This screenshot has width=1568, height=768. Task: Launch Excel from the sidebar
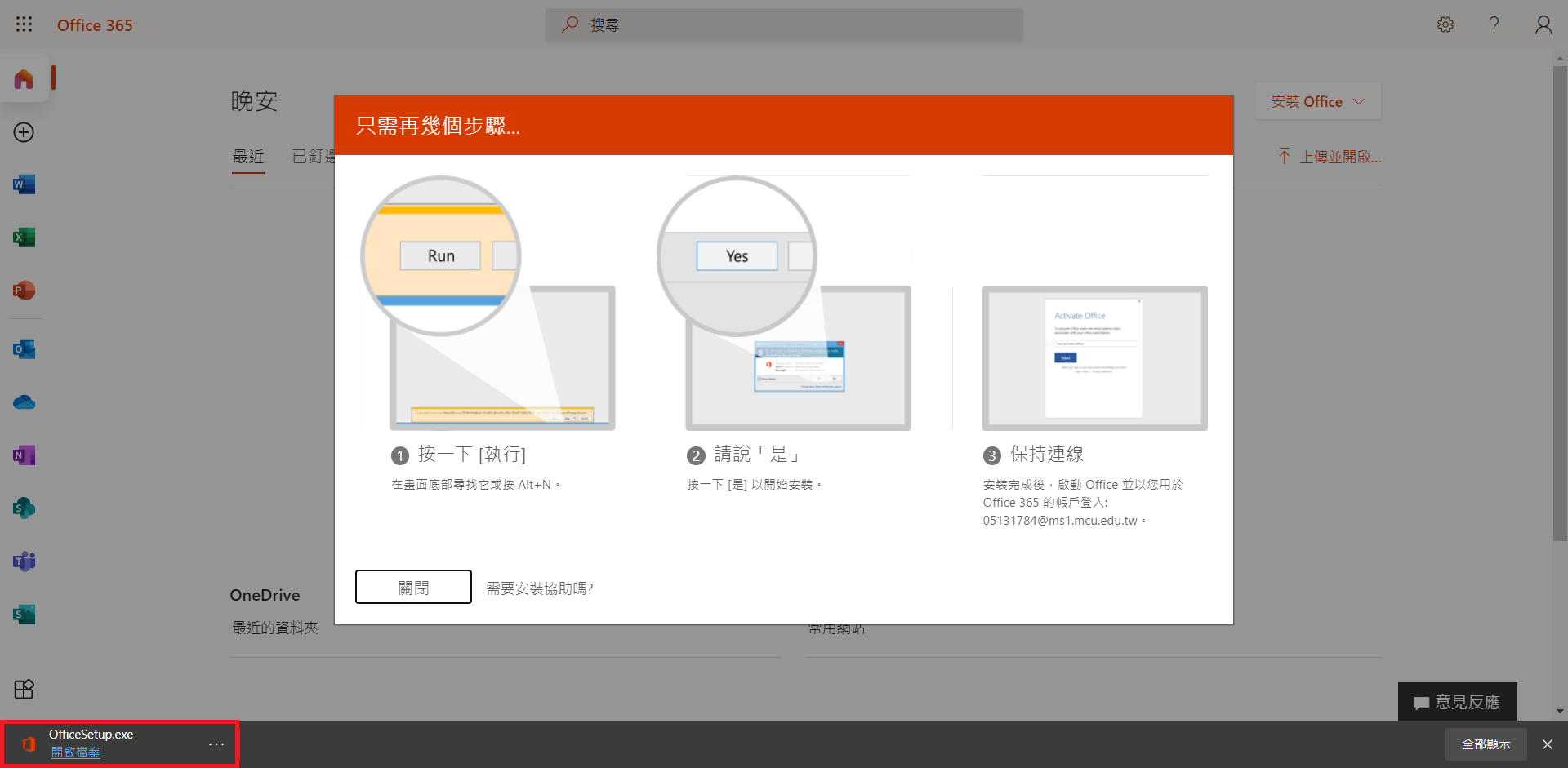coord(24,238)
